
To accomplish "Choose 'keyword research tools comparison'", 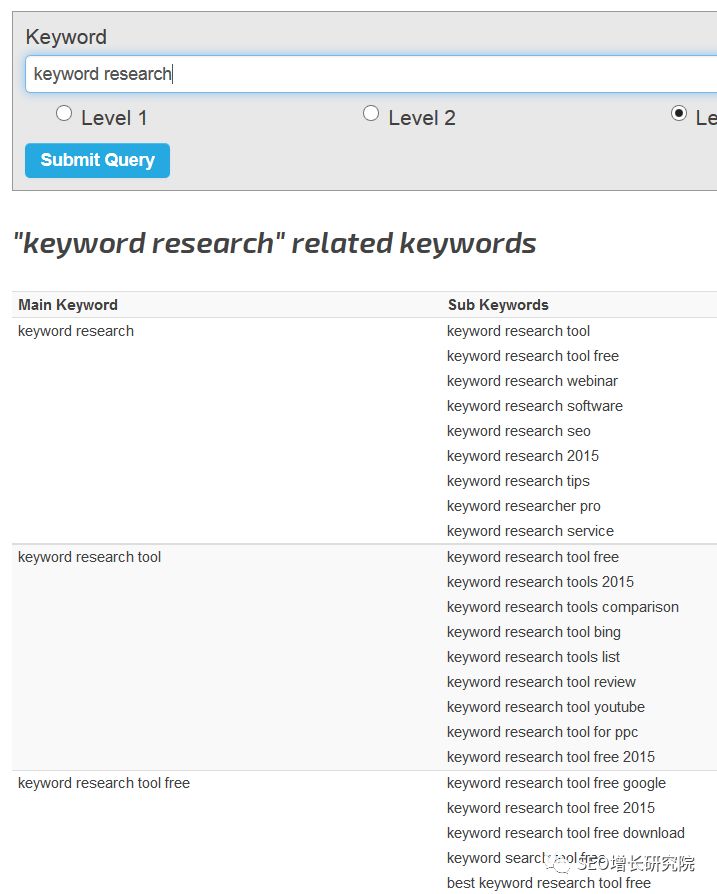I will (x=563, y=607).
